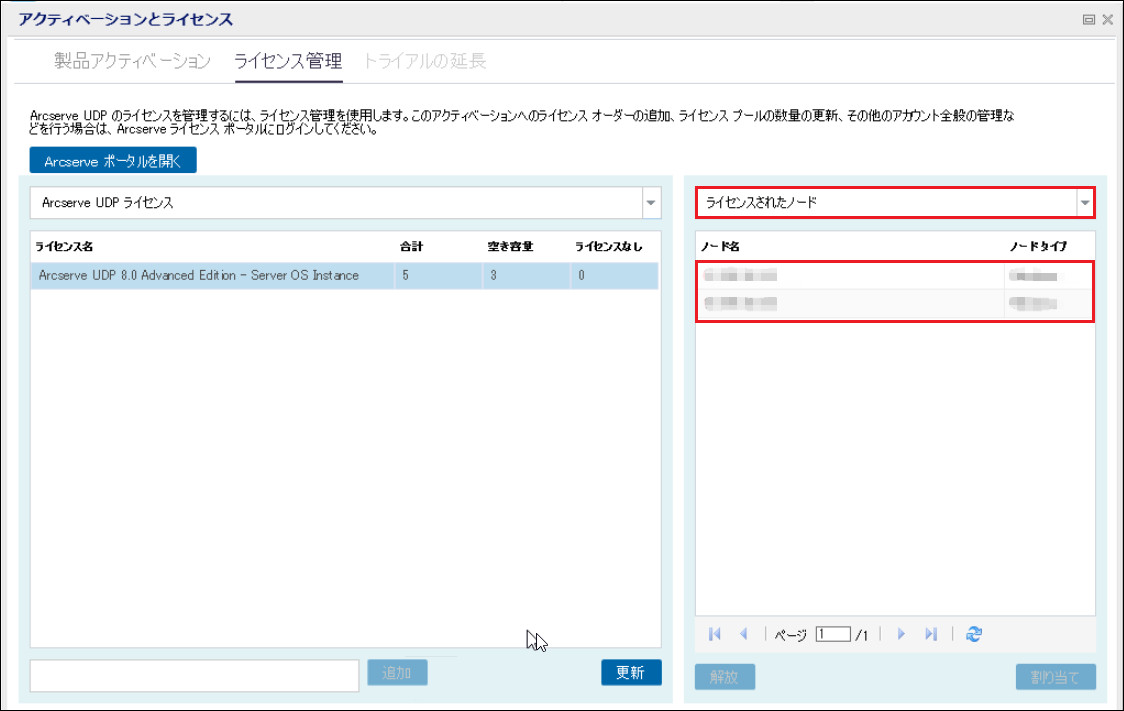Open the Arcserve UDP ライセンス combo box
Image resolution: width=1124 pixels, height=711 pixels.
(346, 203)
